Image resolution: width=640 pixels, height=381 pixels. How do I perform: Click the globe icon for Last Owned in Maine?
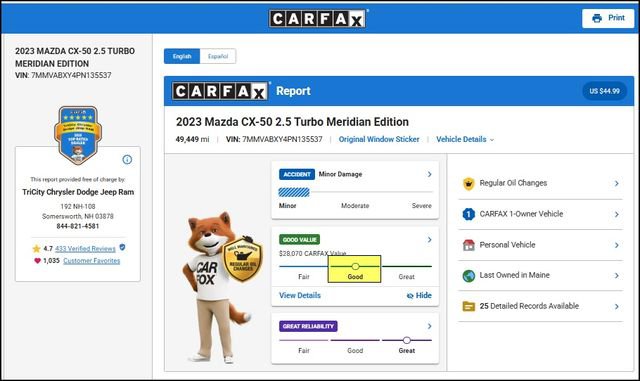tap(469, 276)
